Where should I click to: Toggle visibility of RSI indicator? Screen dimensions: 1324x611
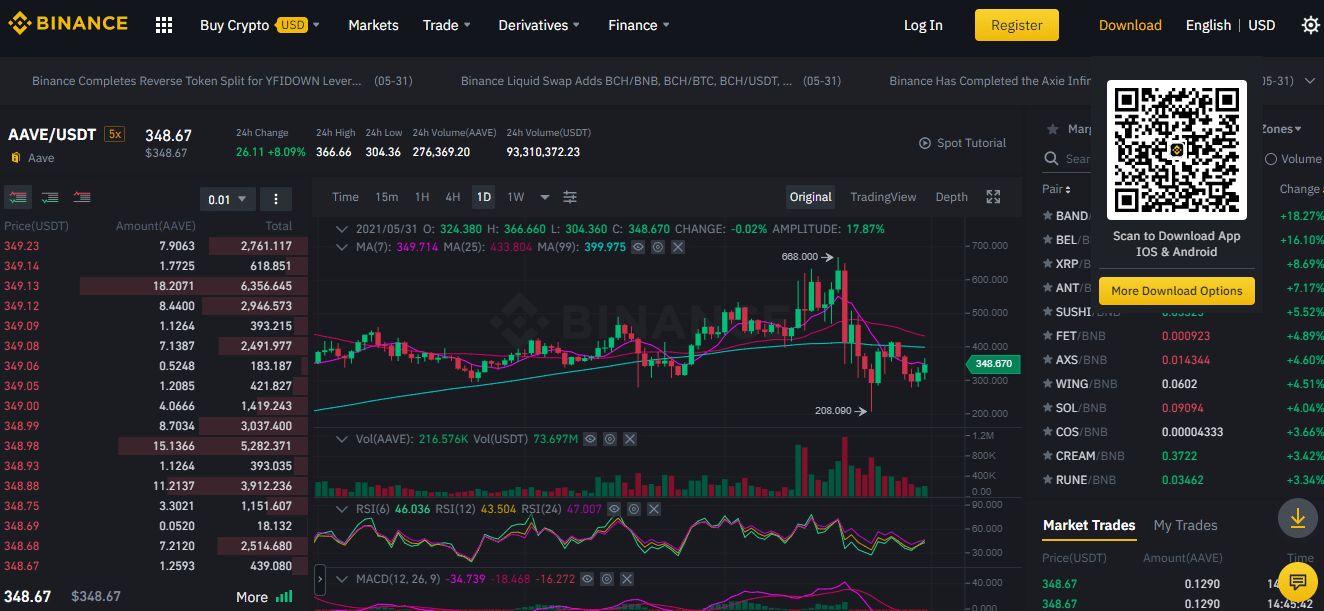click(614, 509)
